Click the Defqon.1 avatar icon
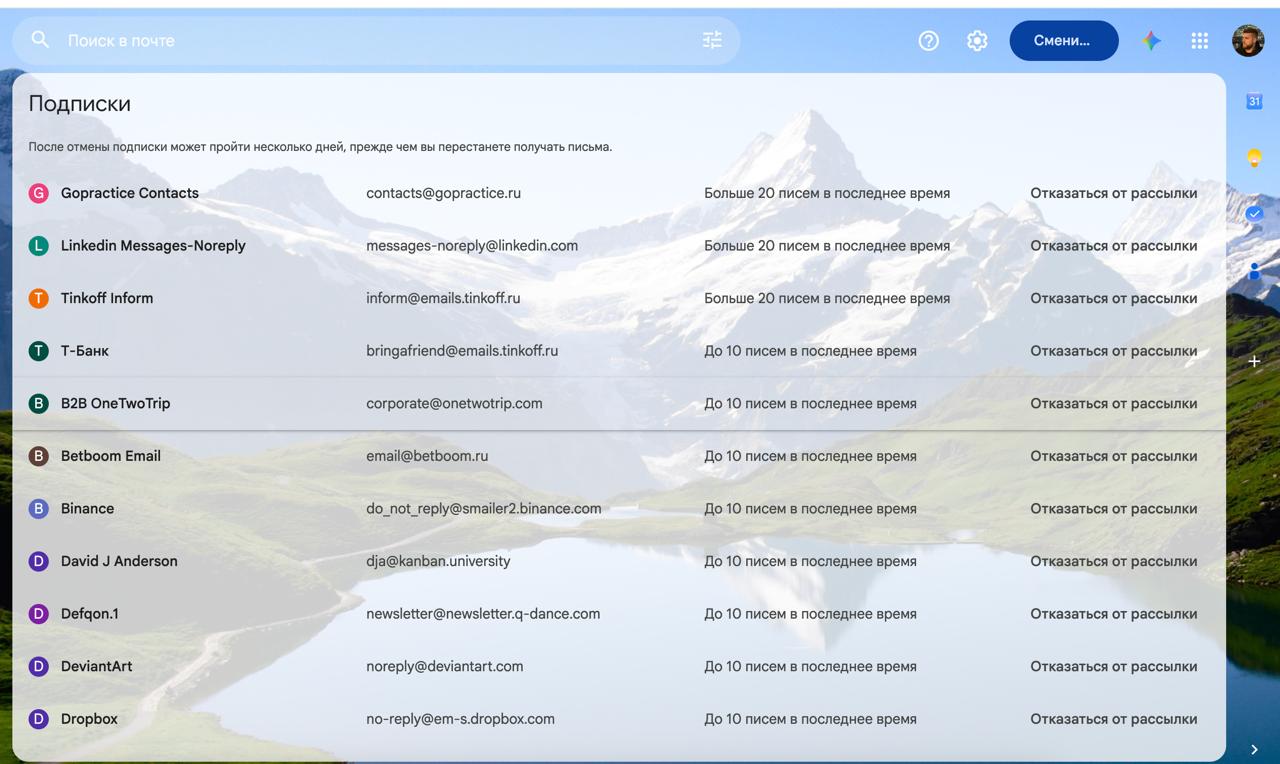This screenshot has height=764, width=1280. (x=39, y=614)
